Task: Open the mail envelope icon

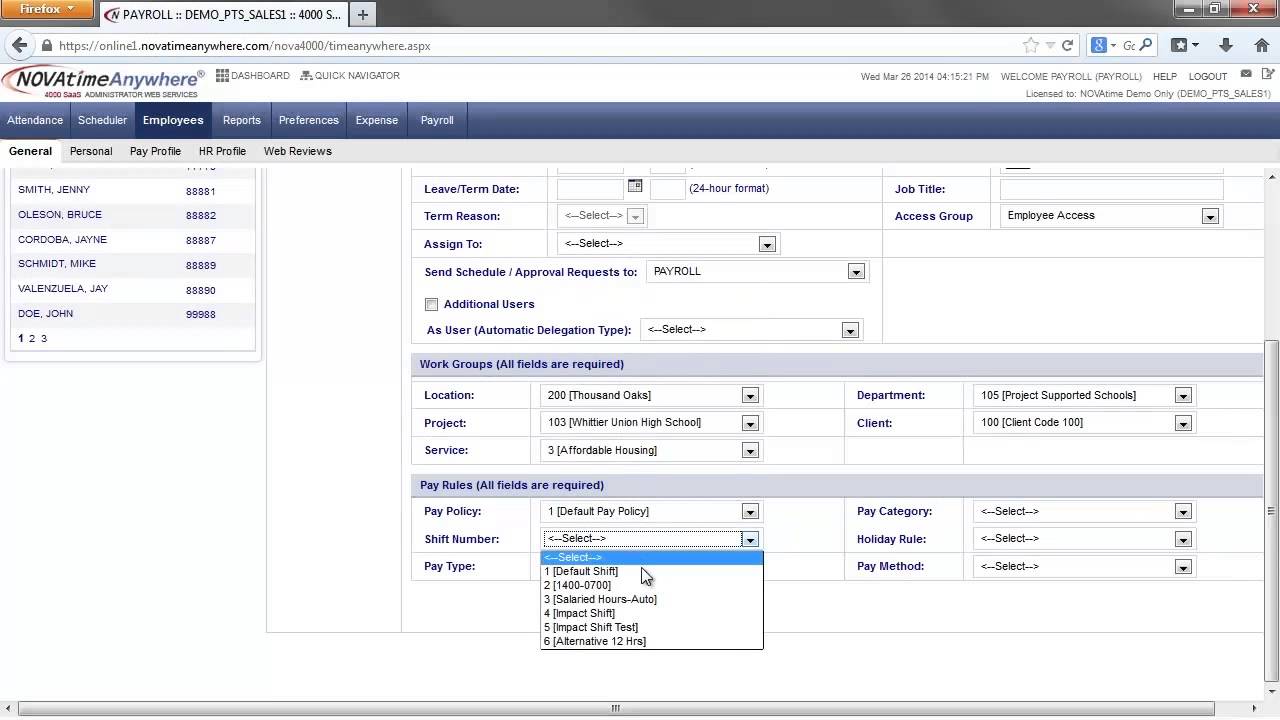Action: click(1246, 74)
